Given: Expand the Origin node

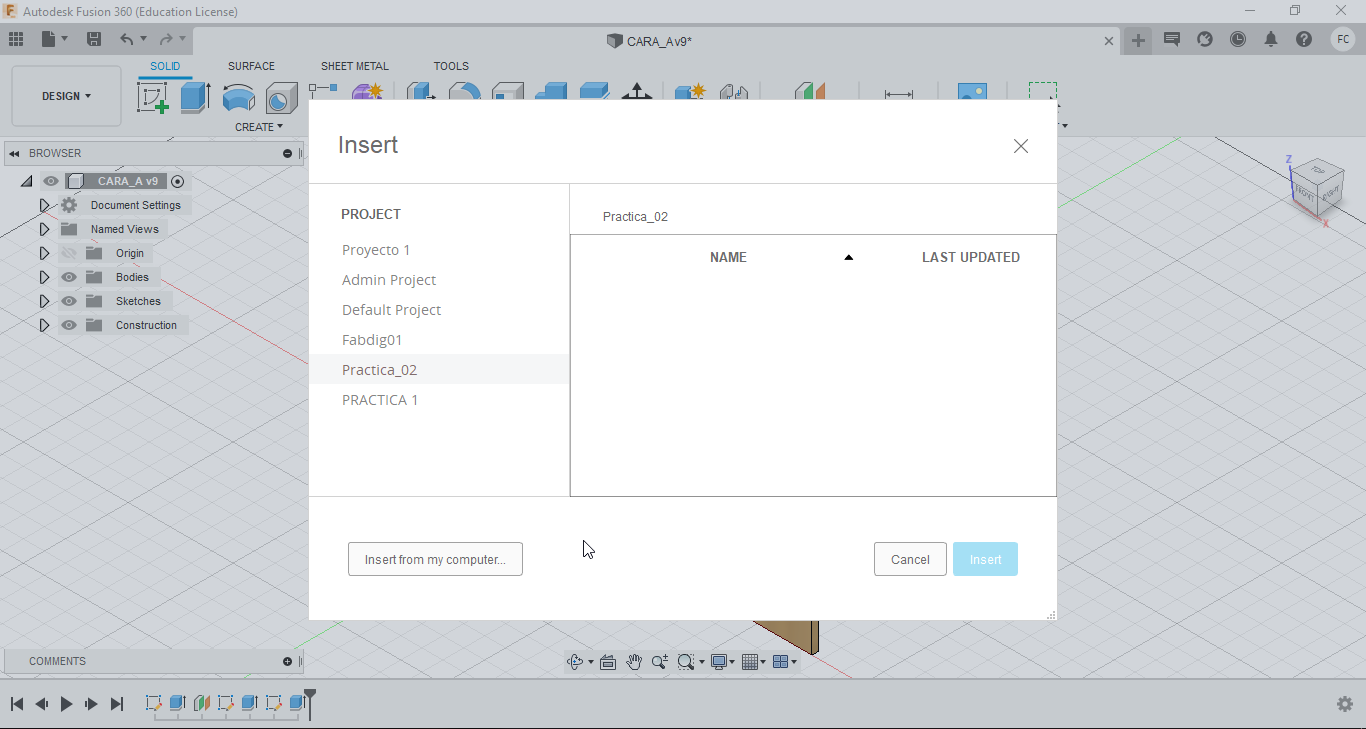Looking at the screenshot, I should pyautogui.click(x=44, y=253).
